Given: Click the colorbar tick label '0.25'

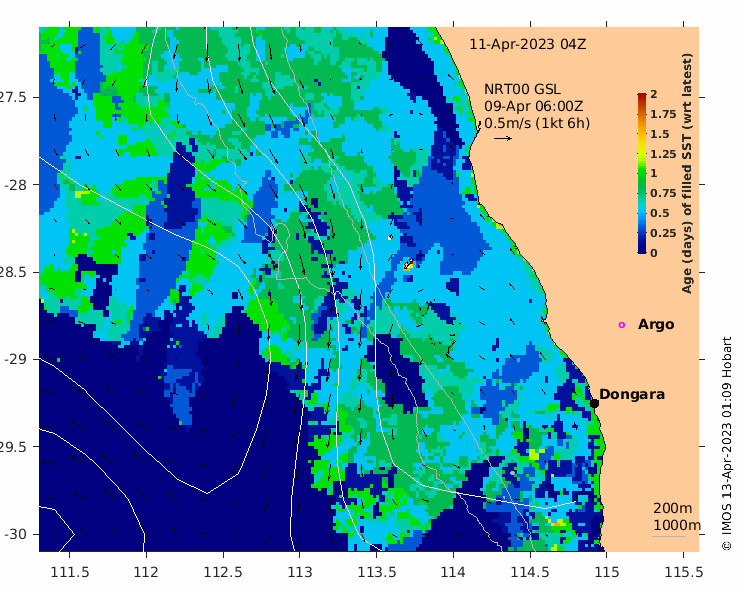Looking at the screenshot, I should 663,233.
